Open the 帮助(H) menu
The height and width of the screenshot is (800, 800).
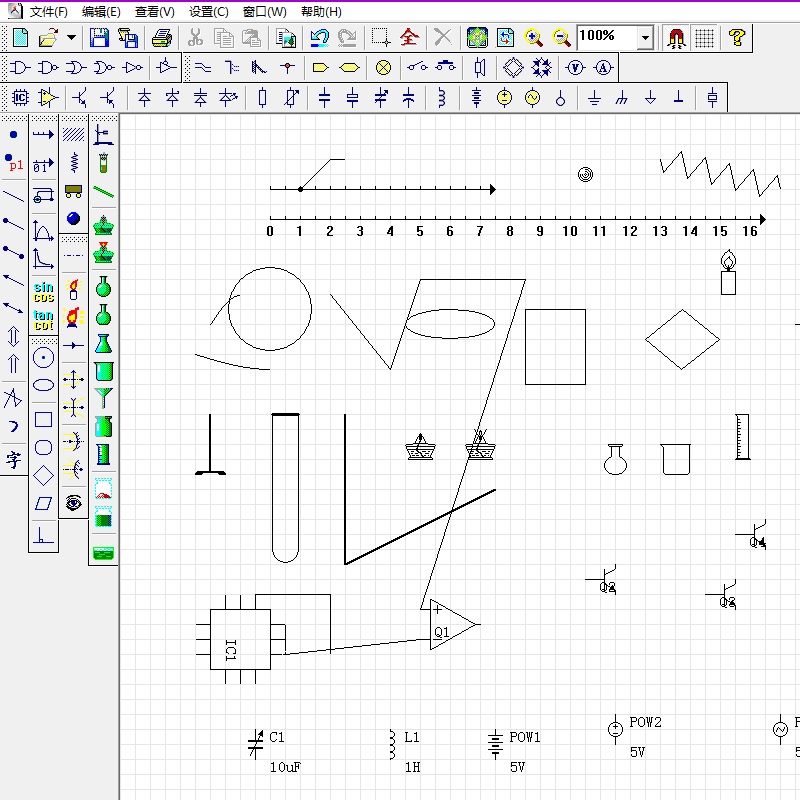[x=321, y=11]
